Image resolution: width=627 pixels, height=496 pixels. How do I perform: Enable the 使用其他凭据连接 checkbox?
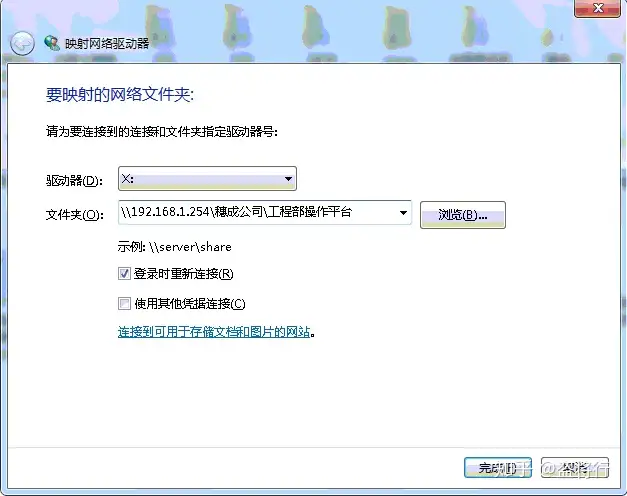[x=124, y=304]
